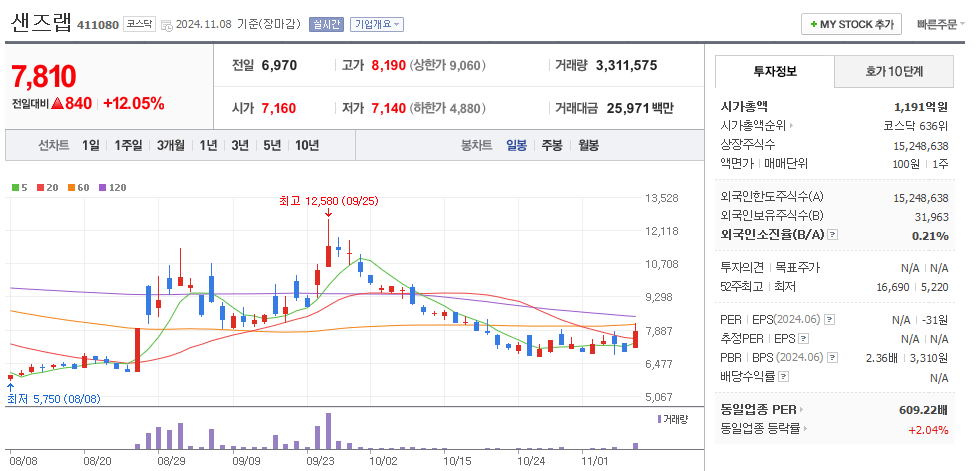Click the MY STOCK 추가 button
977x471 pixels.
[851, 24]
